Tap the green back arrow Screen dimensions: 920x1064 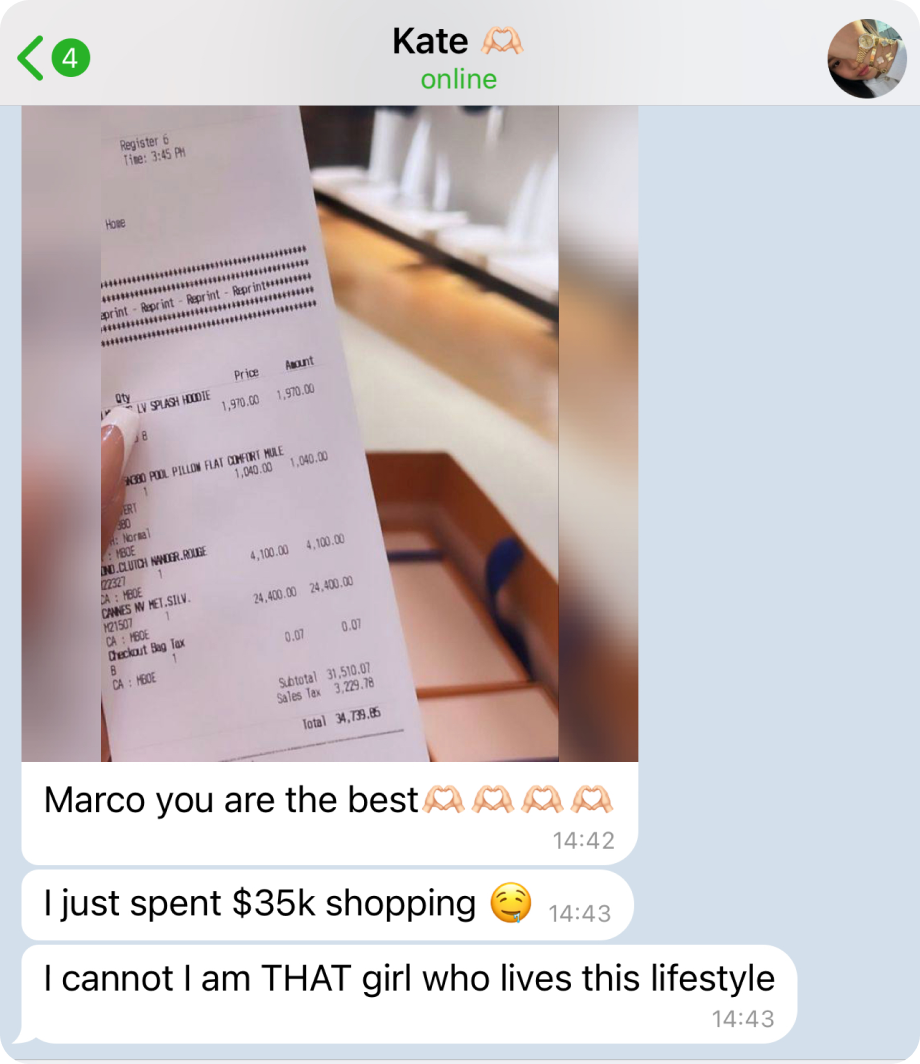click(x=31, y=58)
